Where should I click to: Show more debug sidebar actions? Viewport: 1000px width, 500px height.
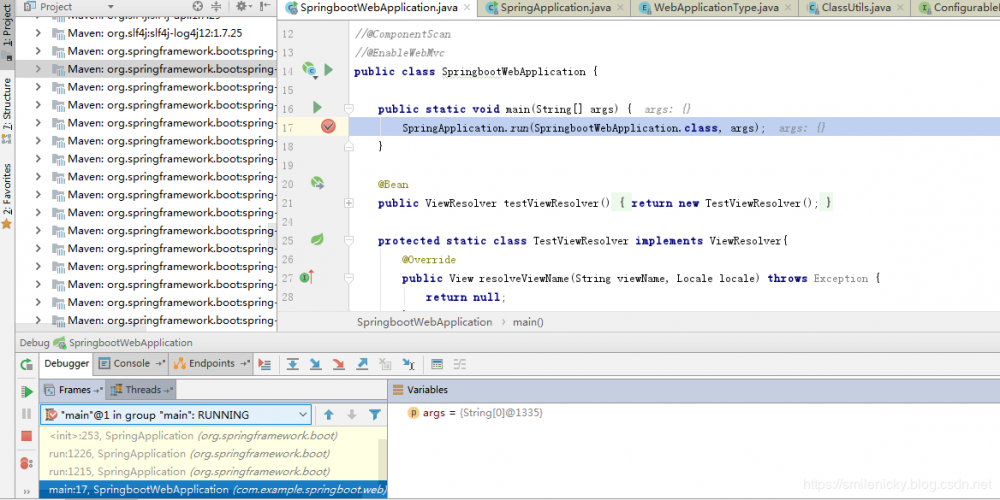[26, 492]
